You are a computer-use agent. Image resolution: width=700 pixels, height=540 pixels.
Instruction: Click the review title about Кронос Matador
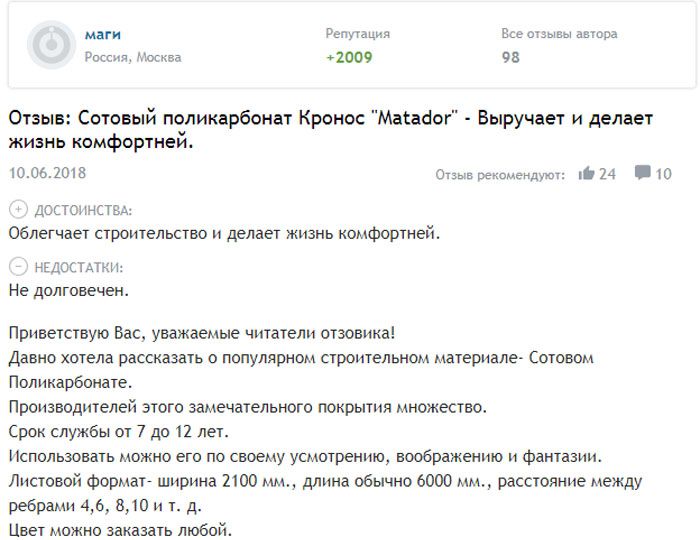[330, 130]
